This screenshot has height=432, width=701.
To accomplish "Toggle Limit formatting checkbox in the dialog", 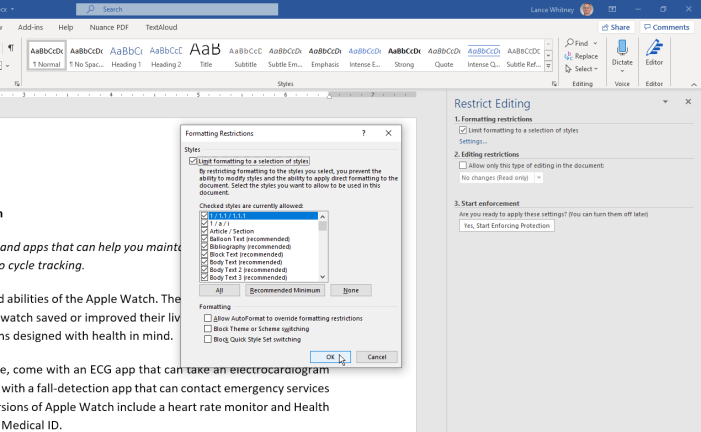I will (x=193, y=161).
